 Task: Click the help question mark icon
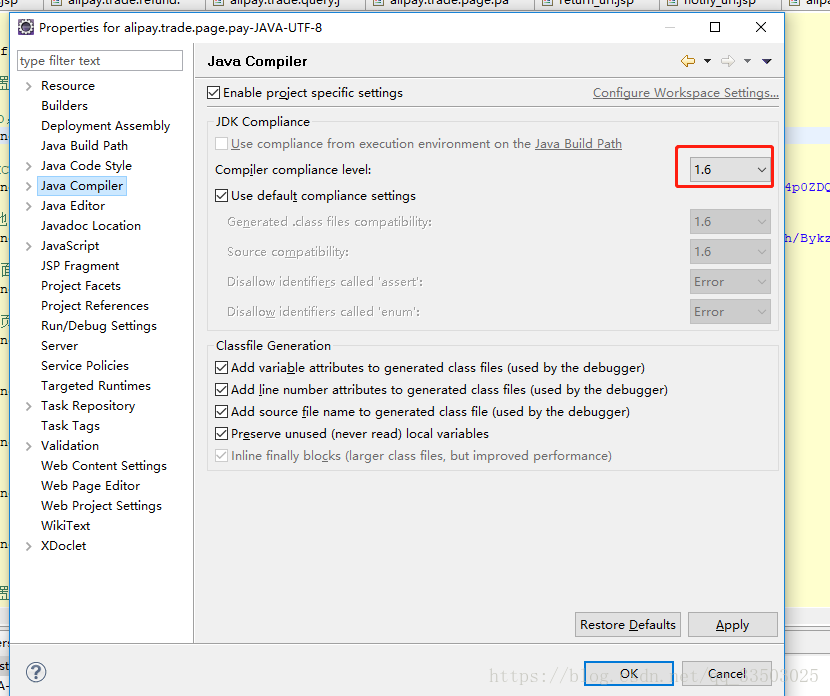[36, 672]
